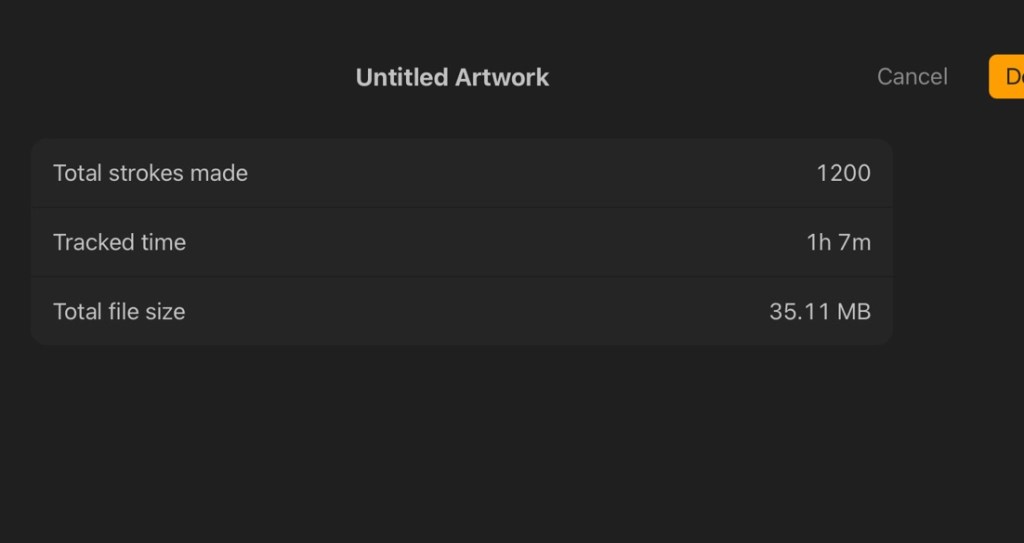Select the Tracked time label
1024x543 pixels.
click(119, 242)
